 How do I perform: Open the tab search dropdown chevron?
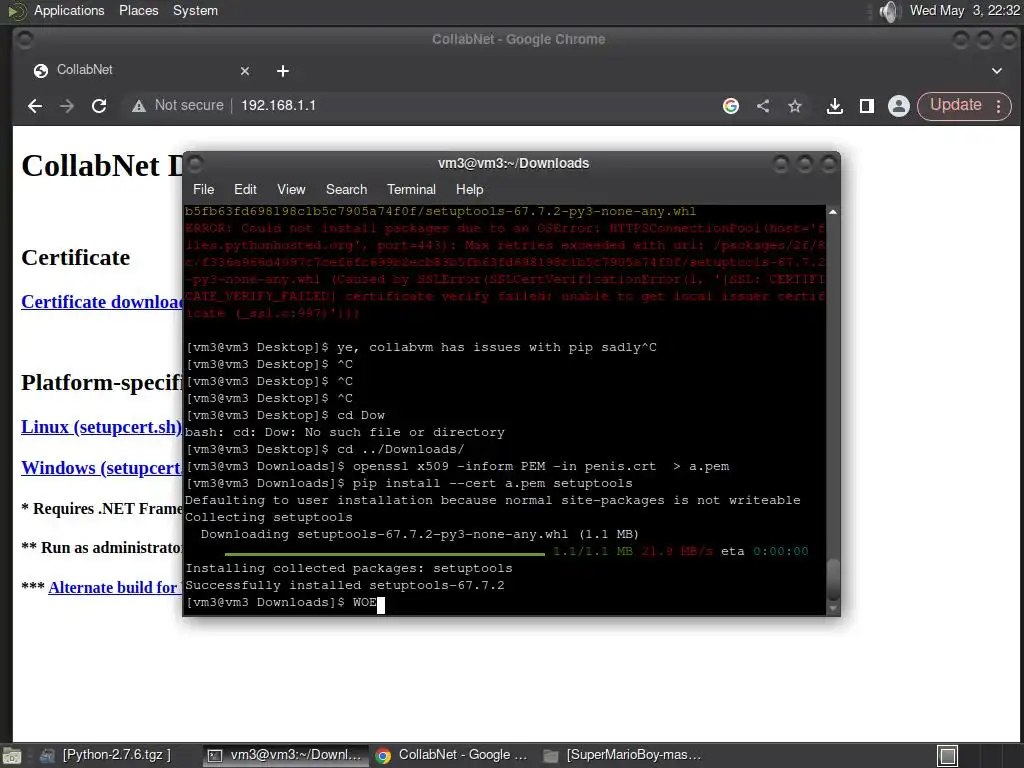[x=997, y=71]
